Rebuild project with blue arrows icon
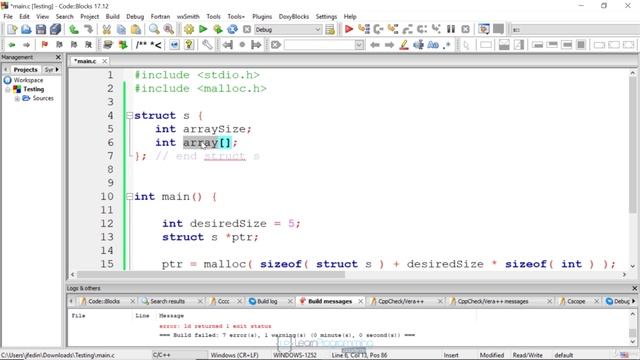Image resolution: width=640 pixels, height=360 pixels. [x=232, y=29]
